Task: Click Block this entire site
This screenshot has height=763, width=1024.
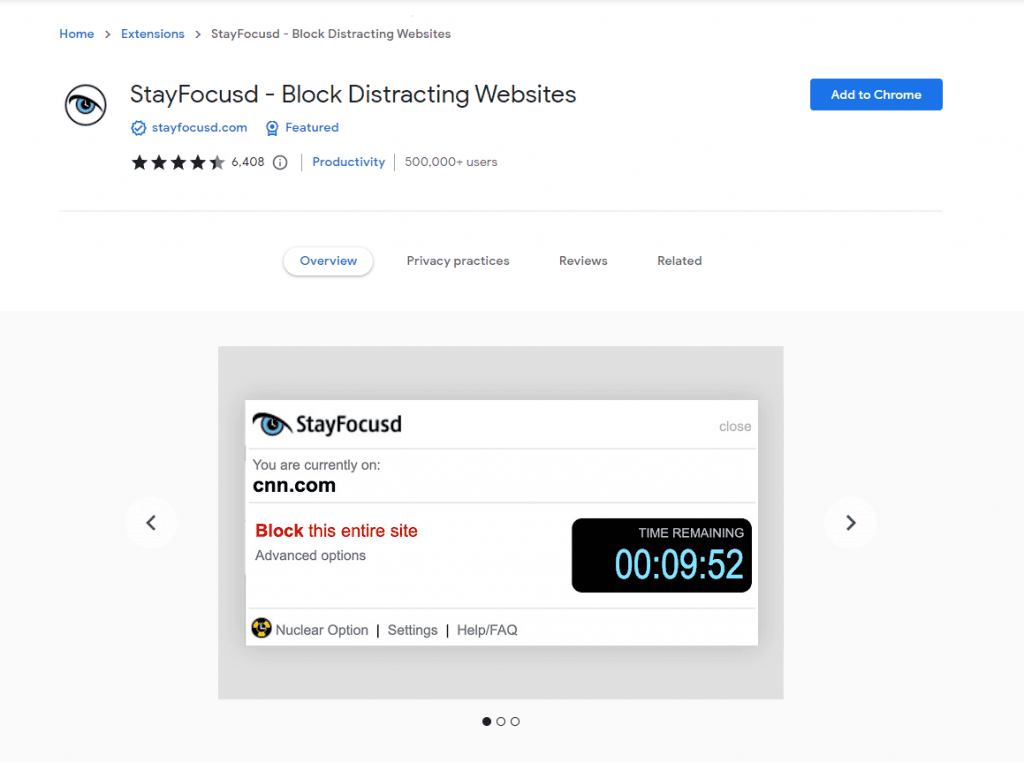Action: point(336,530)
